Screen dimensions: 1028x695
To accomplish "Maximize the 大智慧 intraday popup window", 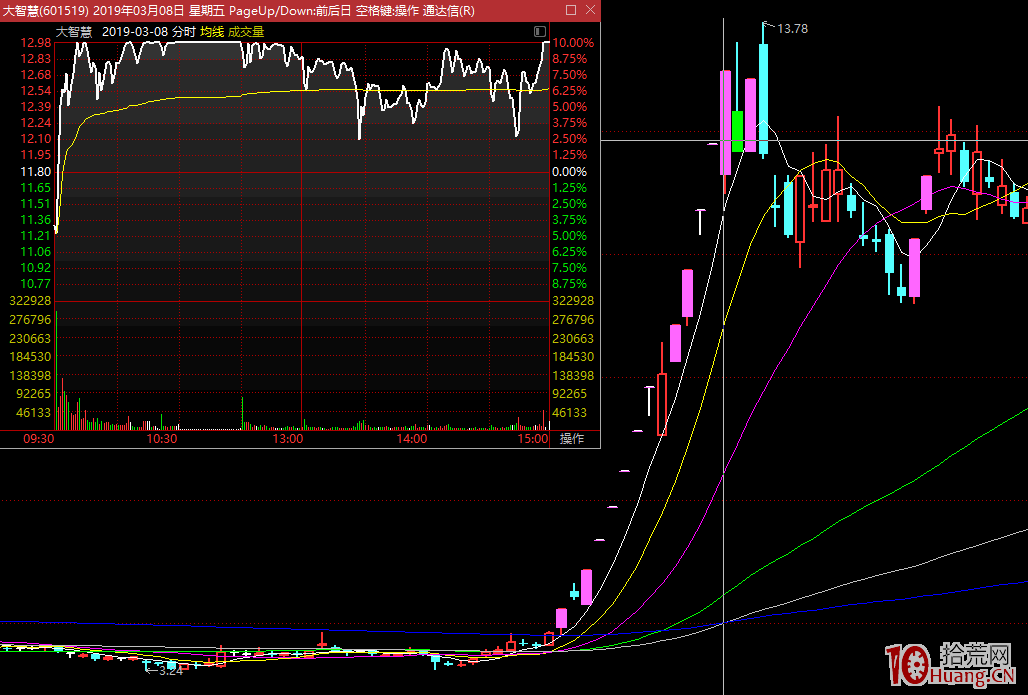I will (571, 10).
